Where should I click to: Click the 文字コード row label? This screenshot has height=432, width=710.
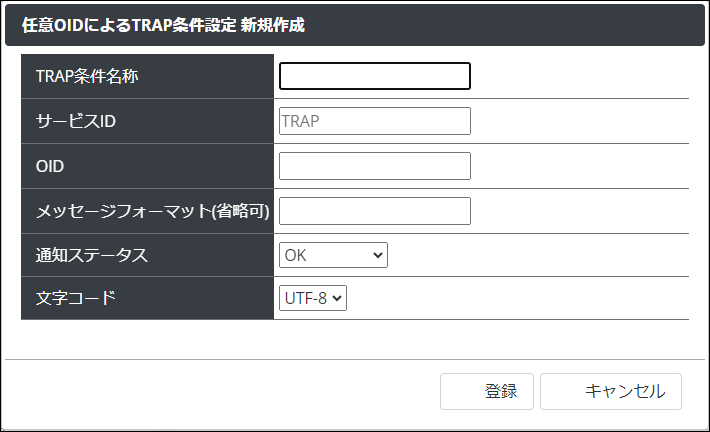pos(76,298)
